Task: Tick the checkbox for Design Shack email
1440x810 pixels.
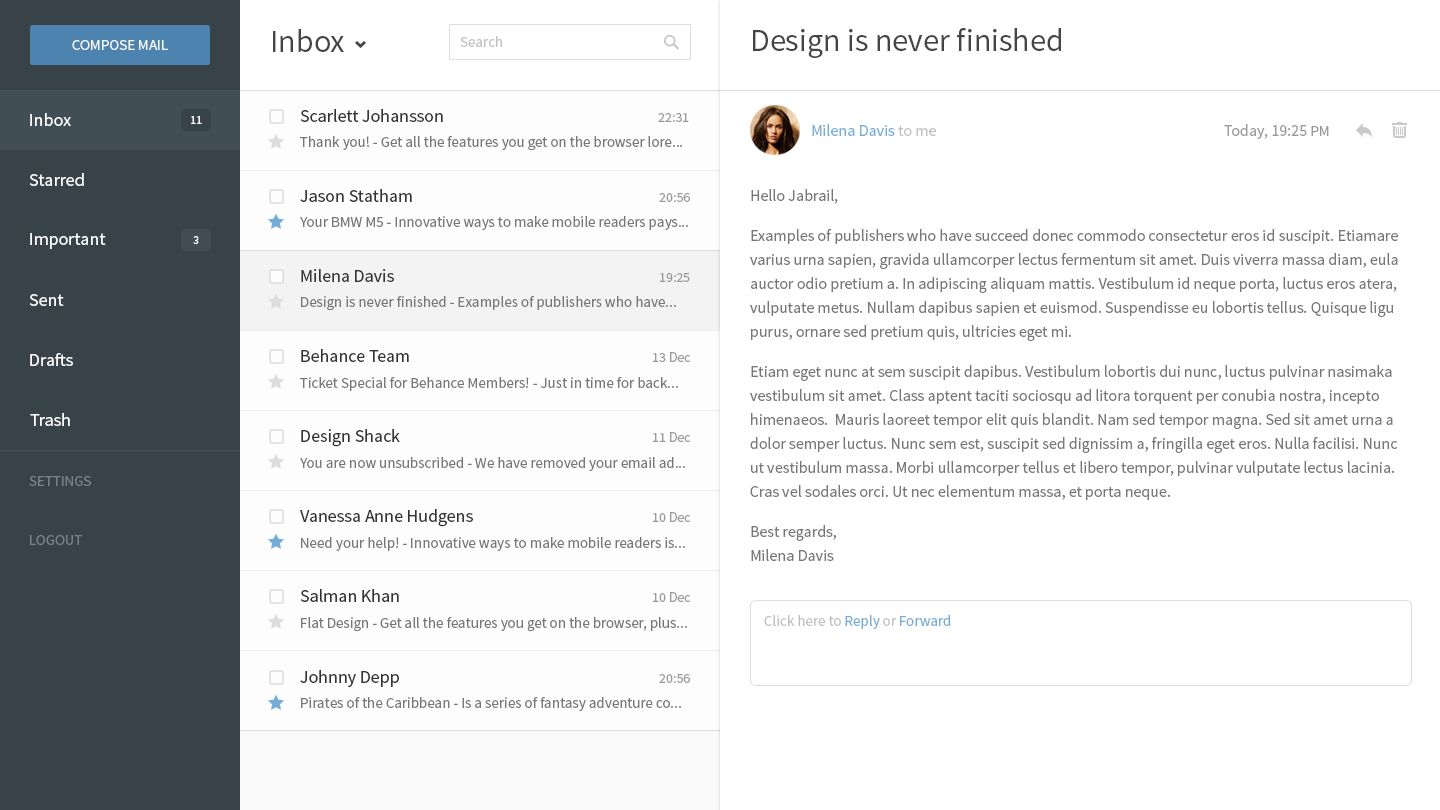Action: click(x=277, y=437)
